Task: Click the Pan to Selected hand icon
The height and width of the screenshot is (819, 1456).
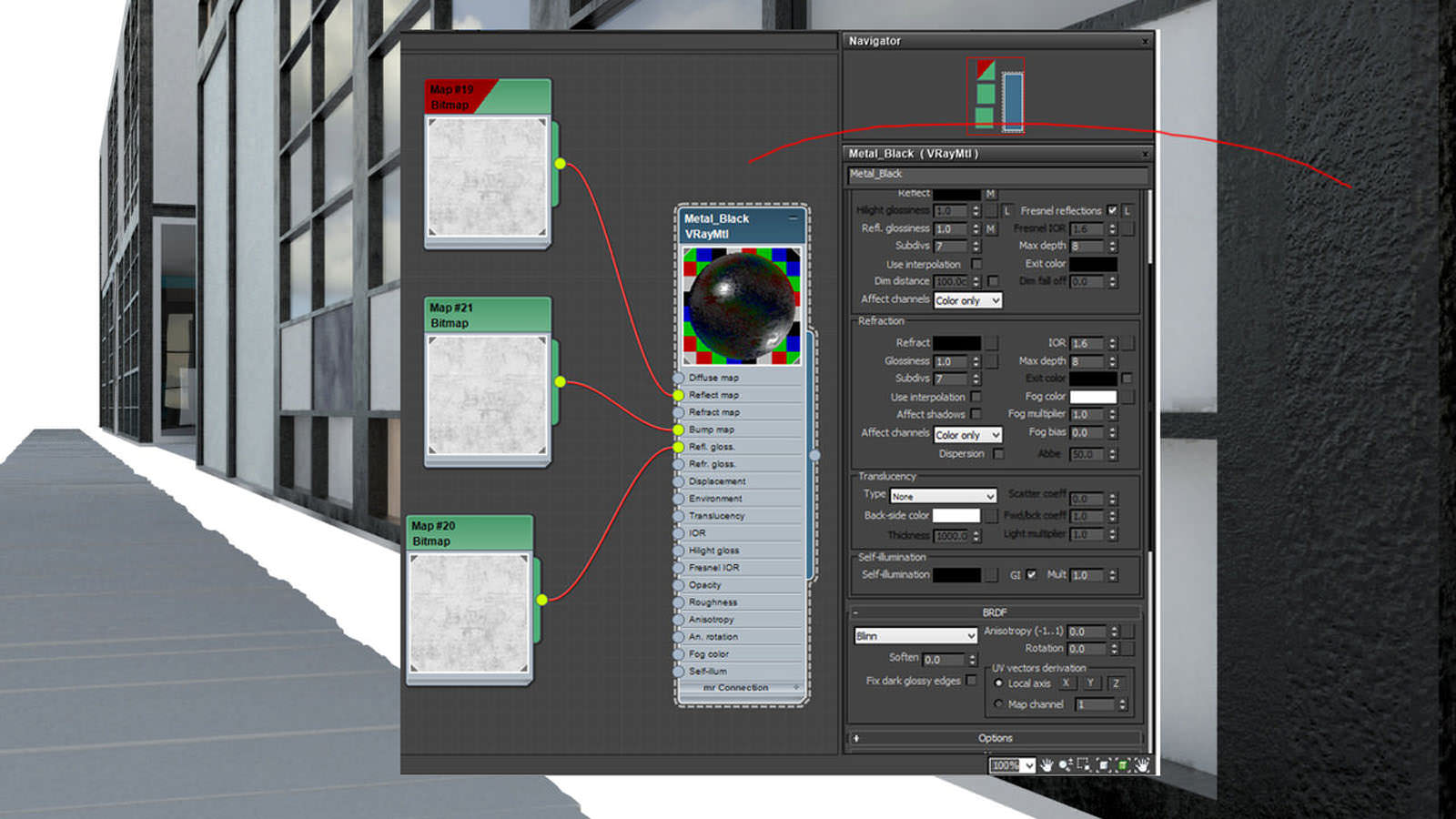Action: (x=1142, y=765)
